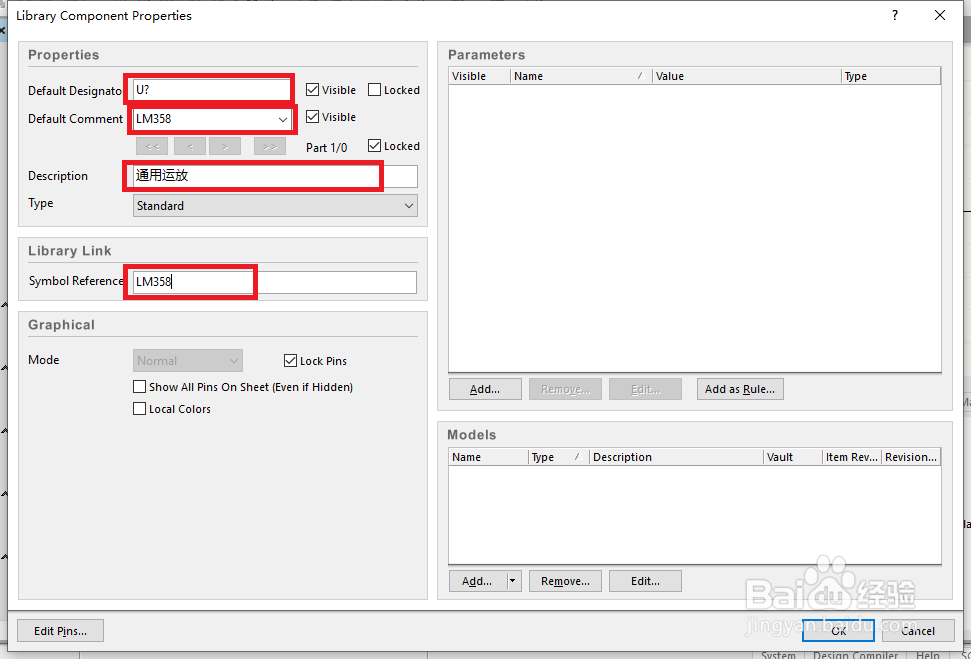The width and height of the screenshot is (971, 659).
Task: Click the Description text field
Action: click(275, 176)
